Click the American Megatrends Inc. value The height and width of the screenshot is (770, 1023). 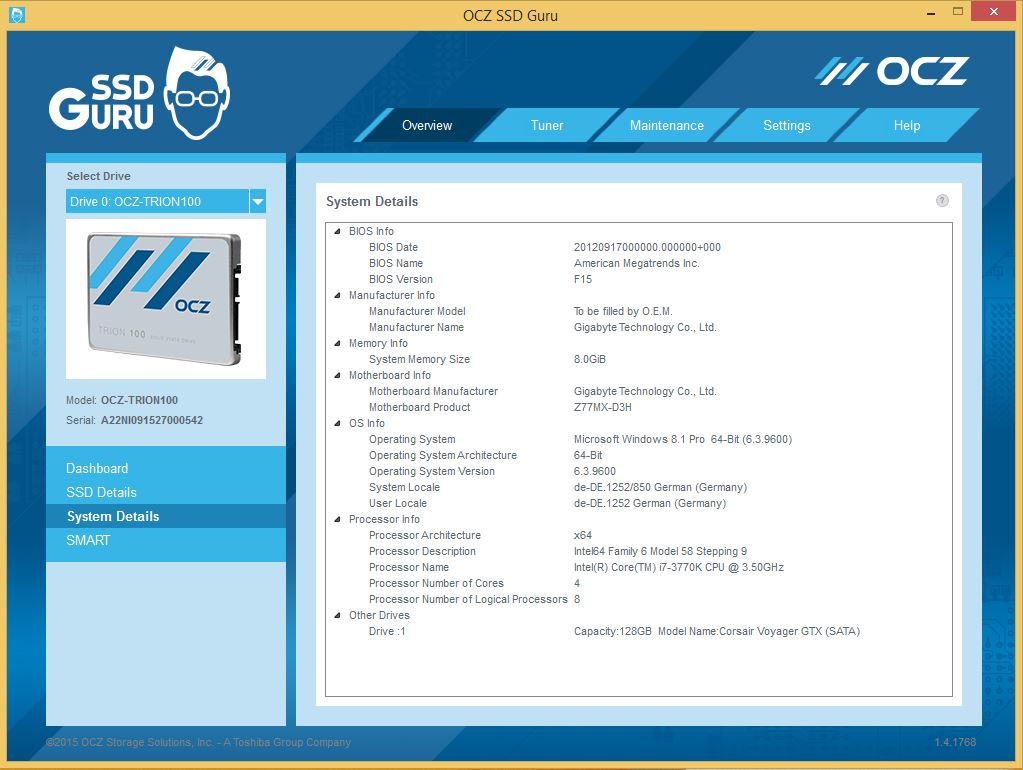[x=637, y=263]
